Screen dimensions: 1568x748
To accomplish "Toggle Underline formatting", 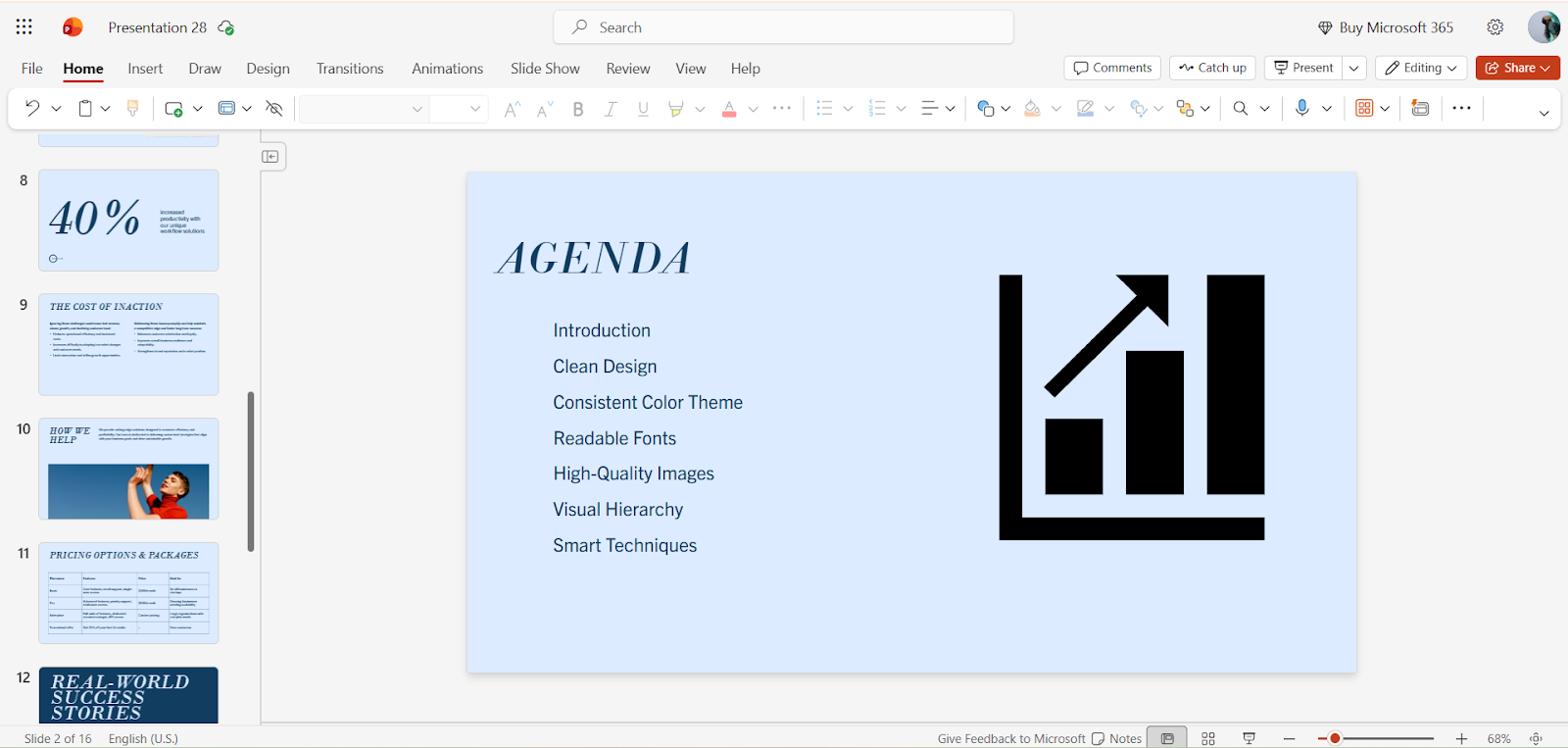I will pyautogui.click(x=643, y=109).
